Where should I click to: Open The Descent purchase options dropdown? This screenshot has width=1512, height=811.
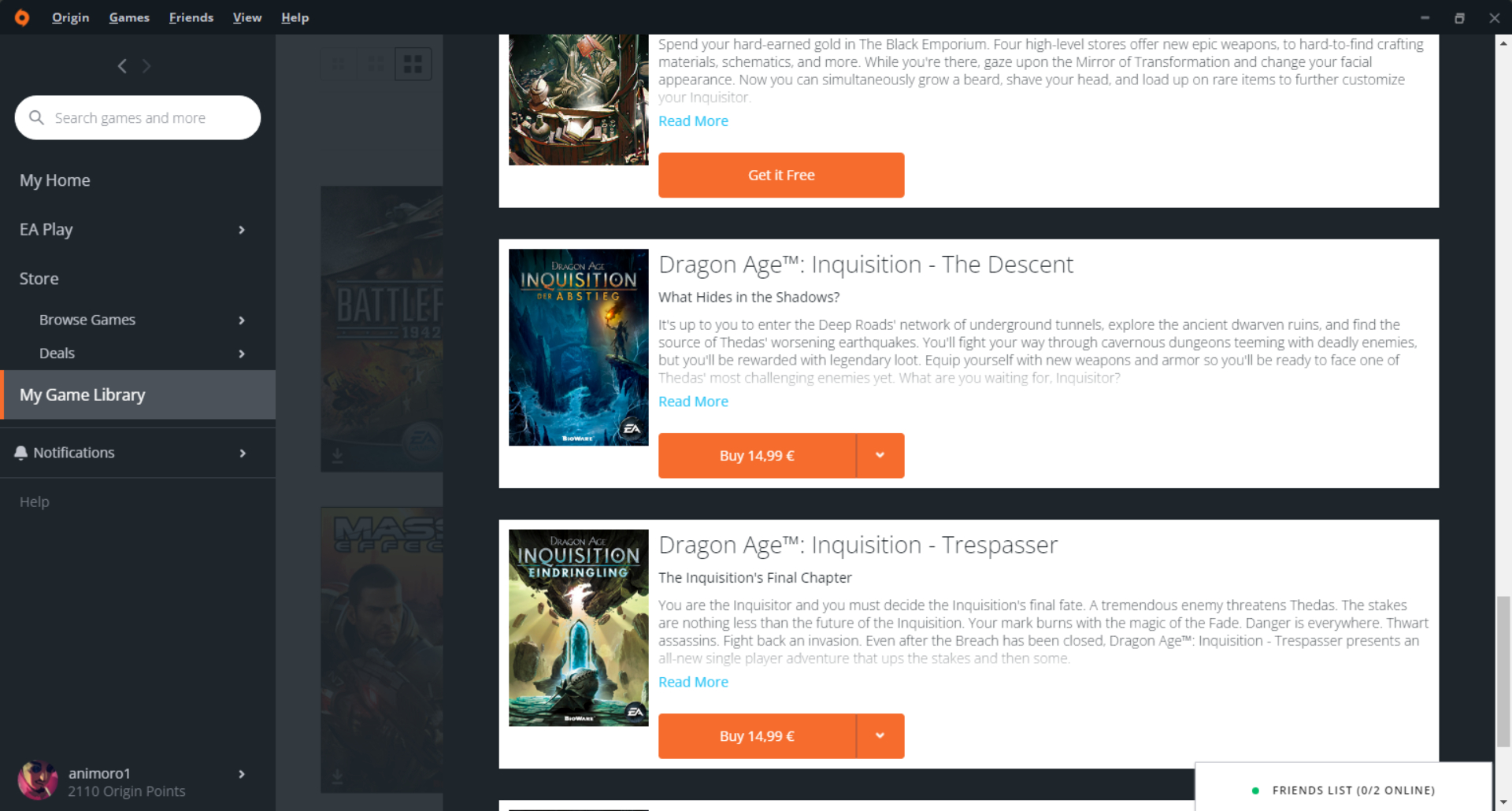880,455
